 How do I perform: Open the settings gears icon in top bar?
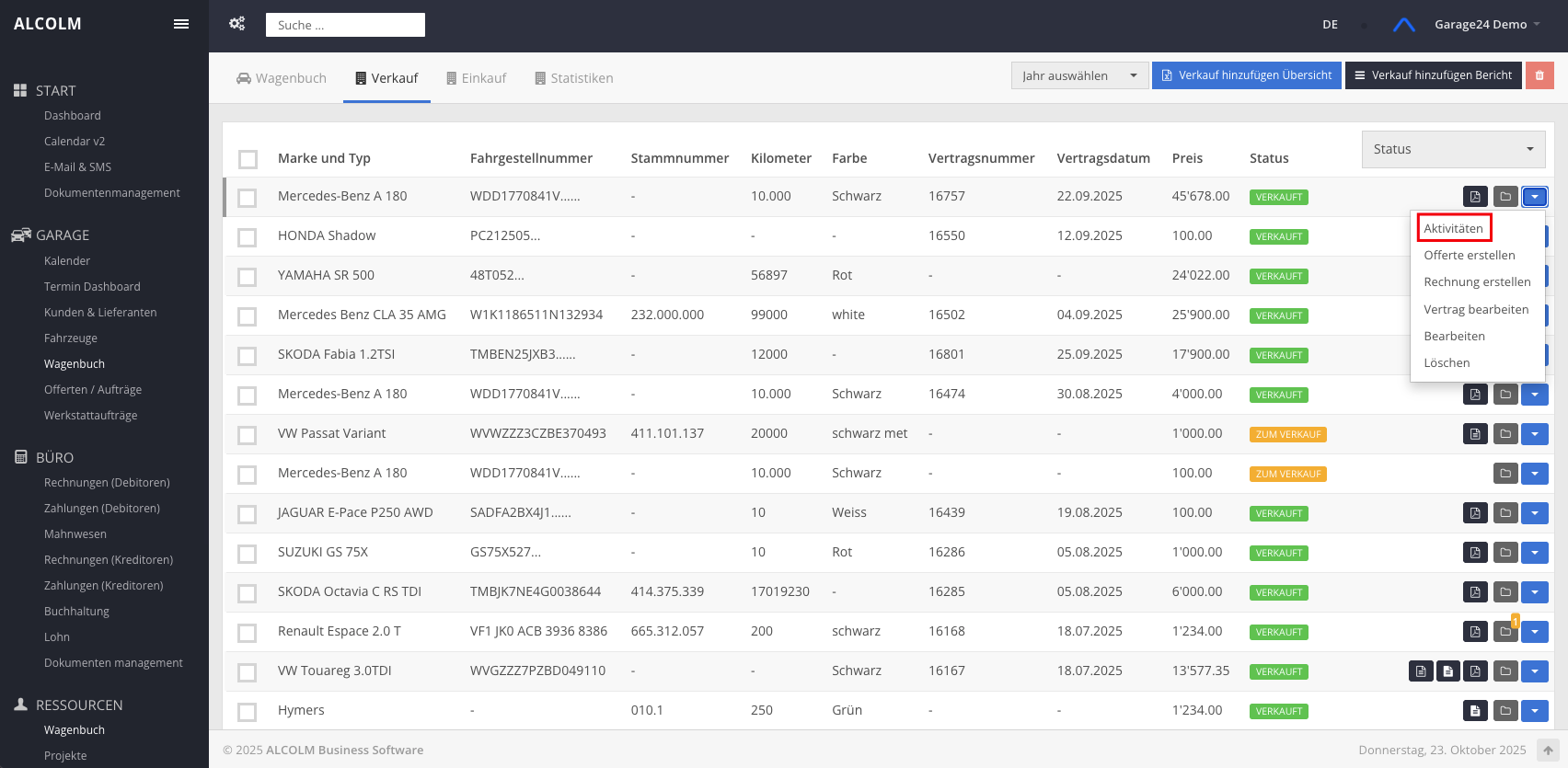click(x=237, y=24)
